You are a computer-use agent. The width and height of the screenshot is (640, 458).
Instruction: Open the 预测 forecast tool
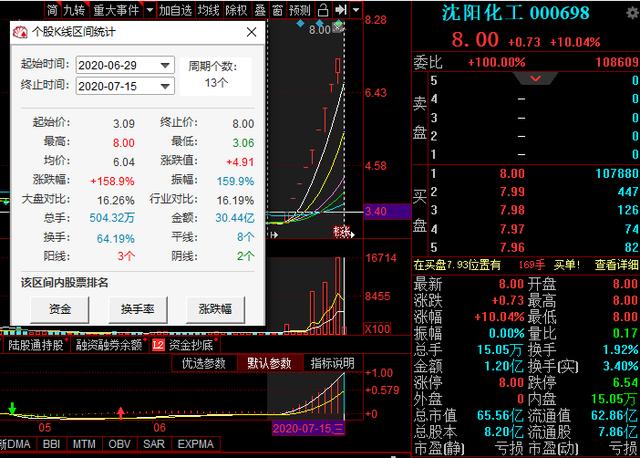[299, 10]
